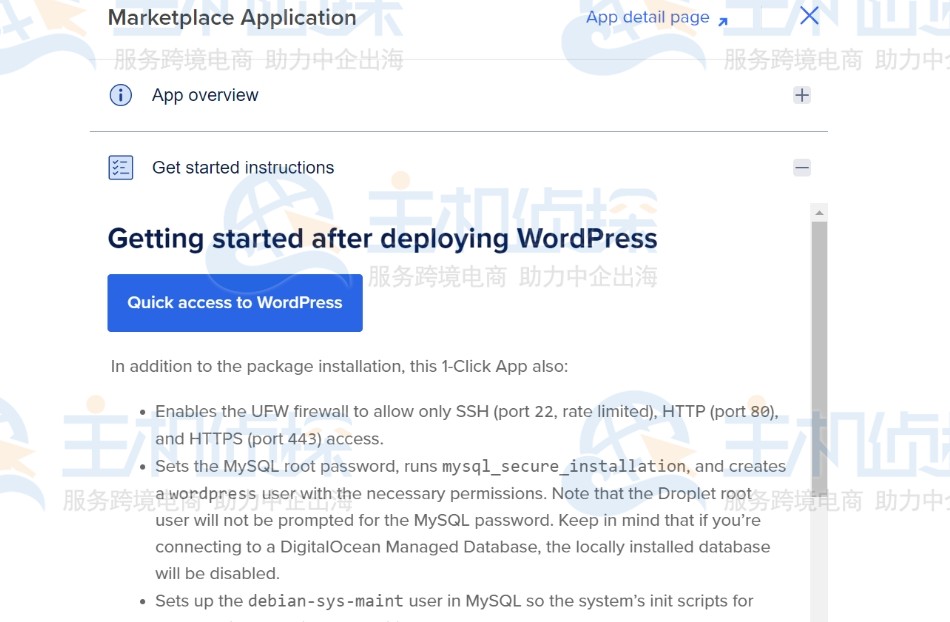This screenshot has width=950, height=622.
Task: Collapse Get started instructions with the minus icon
Action: [x=802, y=168]
